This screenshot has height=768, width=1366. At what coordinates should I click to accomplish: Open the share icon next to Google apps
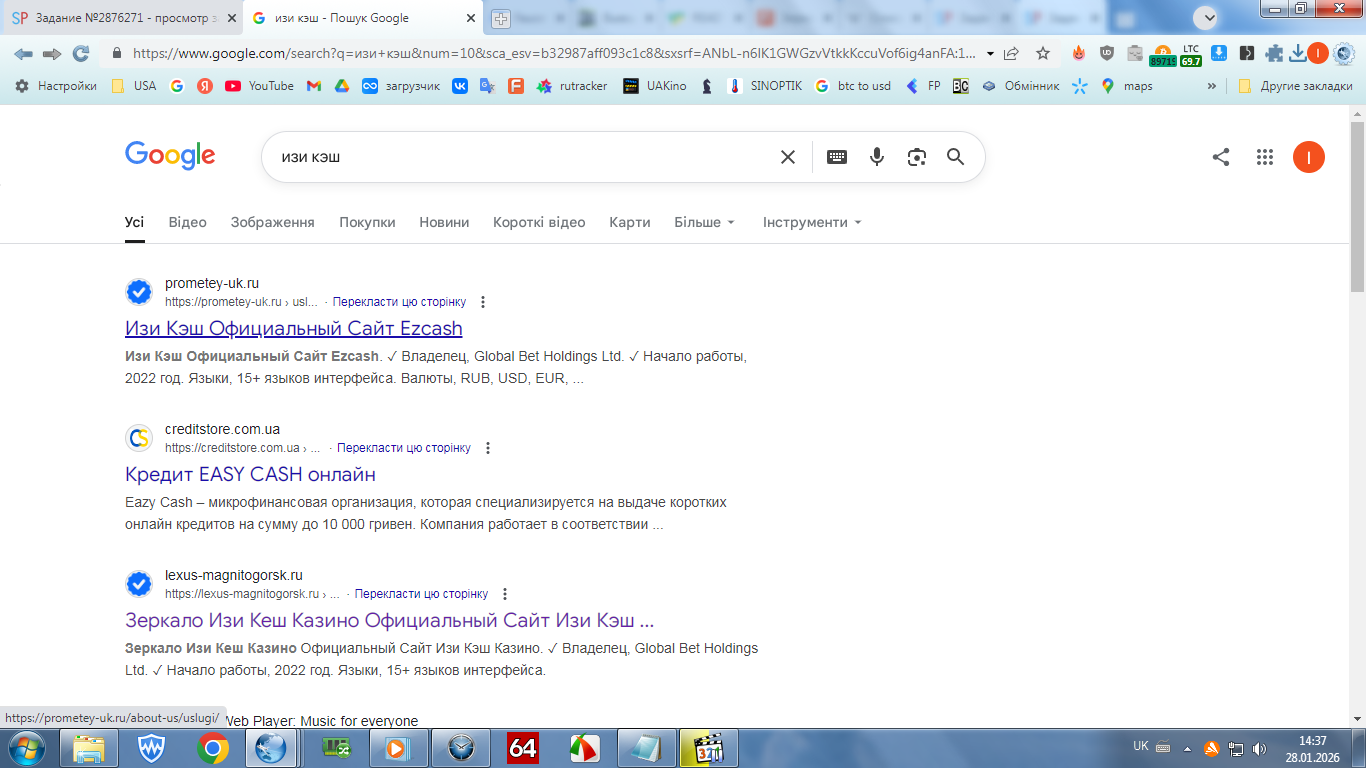(x=1221, y=157)
